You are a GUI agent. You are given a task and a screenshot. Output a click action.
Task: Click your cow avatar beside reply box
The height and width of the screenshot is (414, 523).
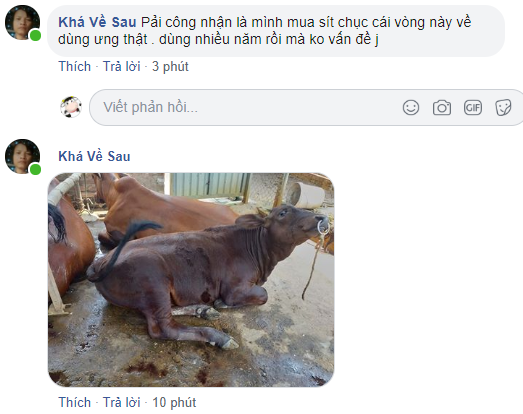pyautogui.click(x=71, y=107)
